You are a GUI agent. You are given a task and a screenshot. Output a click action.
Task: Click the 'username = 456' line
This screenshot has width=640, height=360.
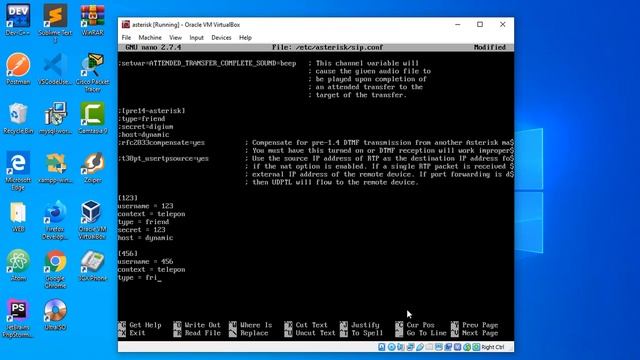146,262
